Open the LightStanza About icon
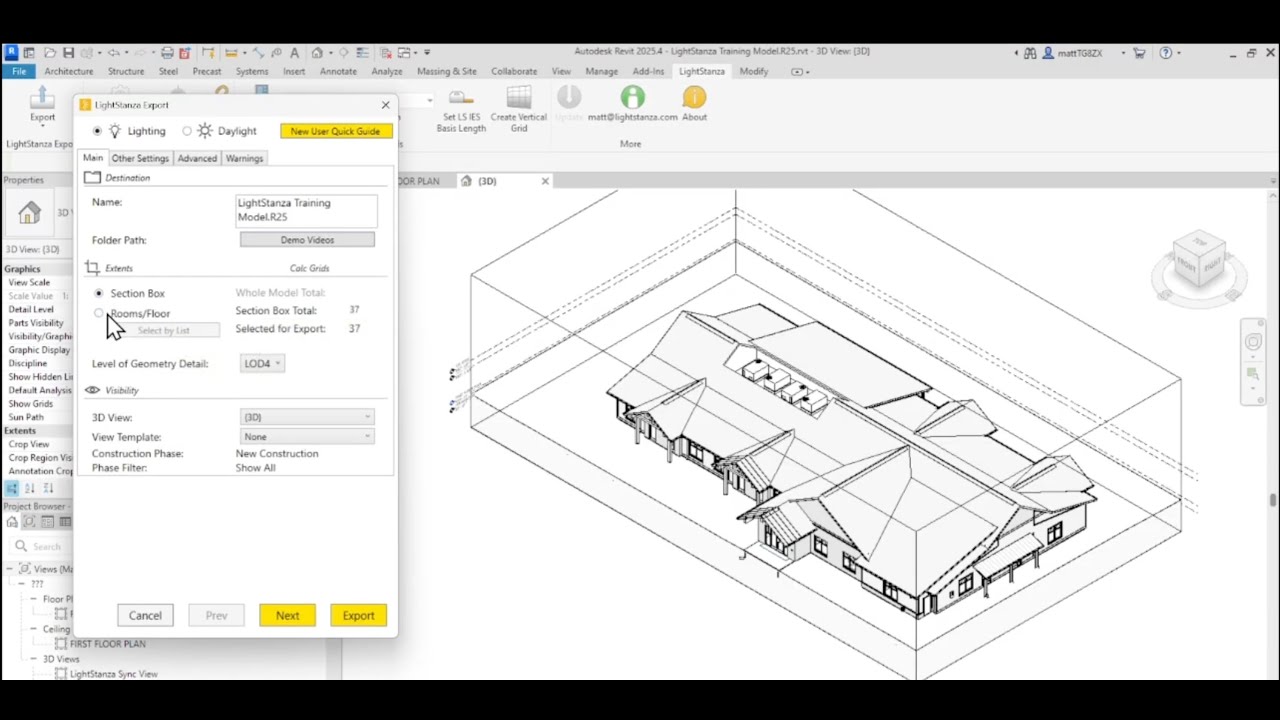 694,98
